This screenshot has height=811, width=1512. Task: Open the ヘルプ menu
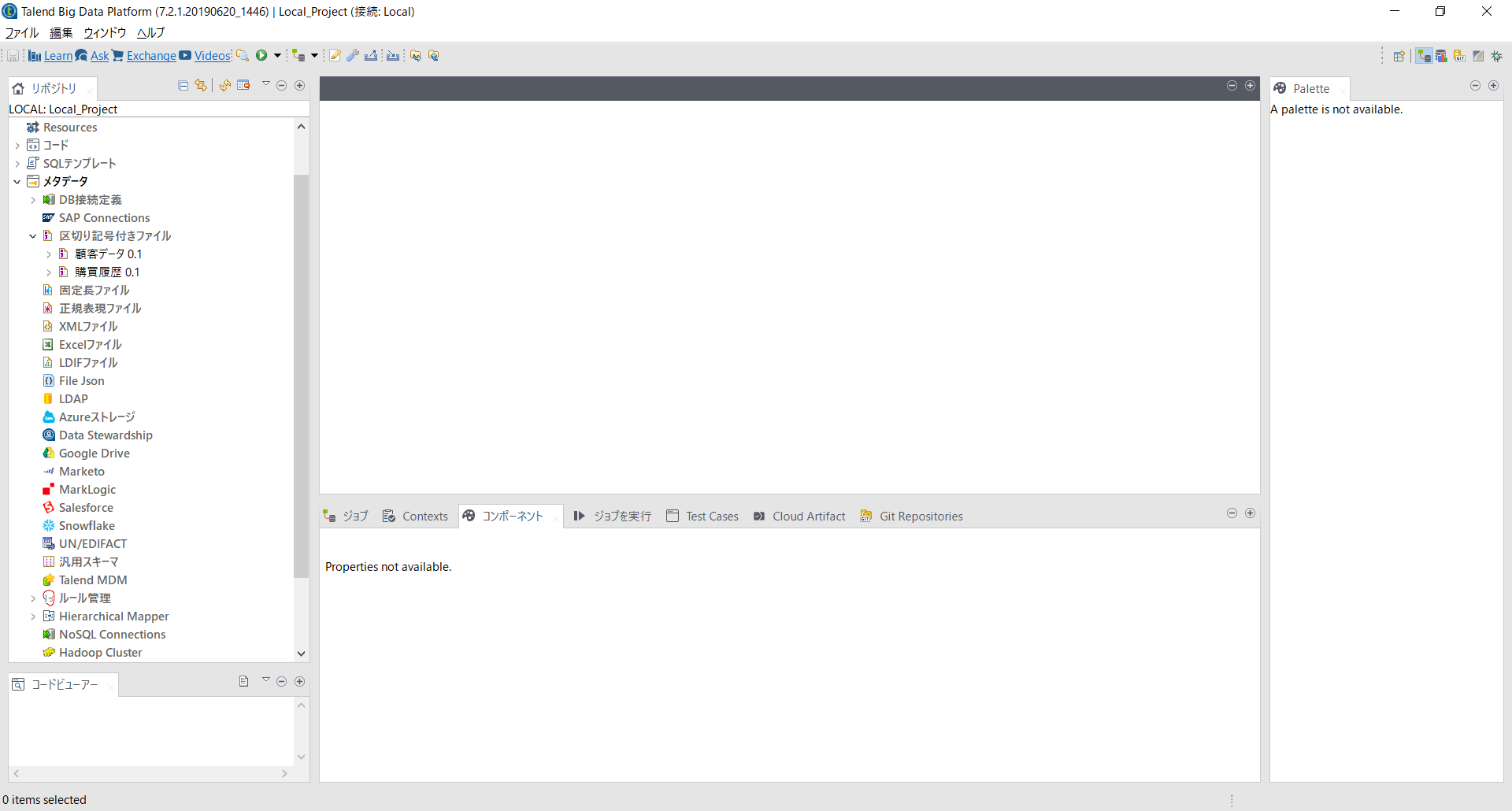click(150, 33)
